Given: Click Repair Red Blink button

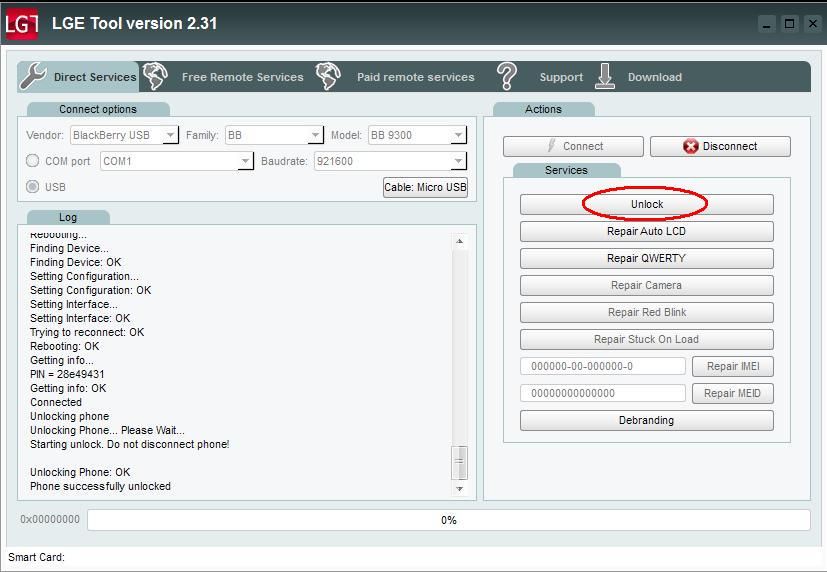Looking at the screenshot, I should [647, 312].
